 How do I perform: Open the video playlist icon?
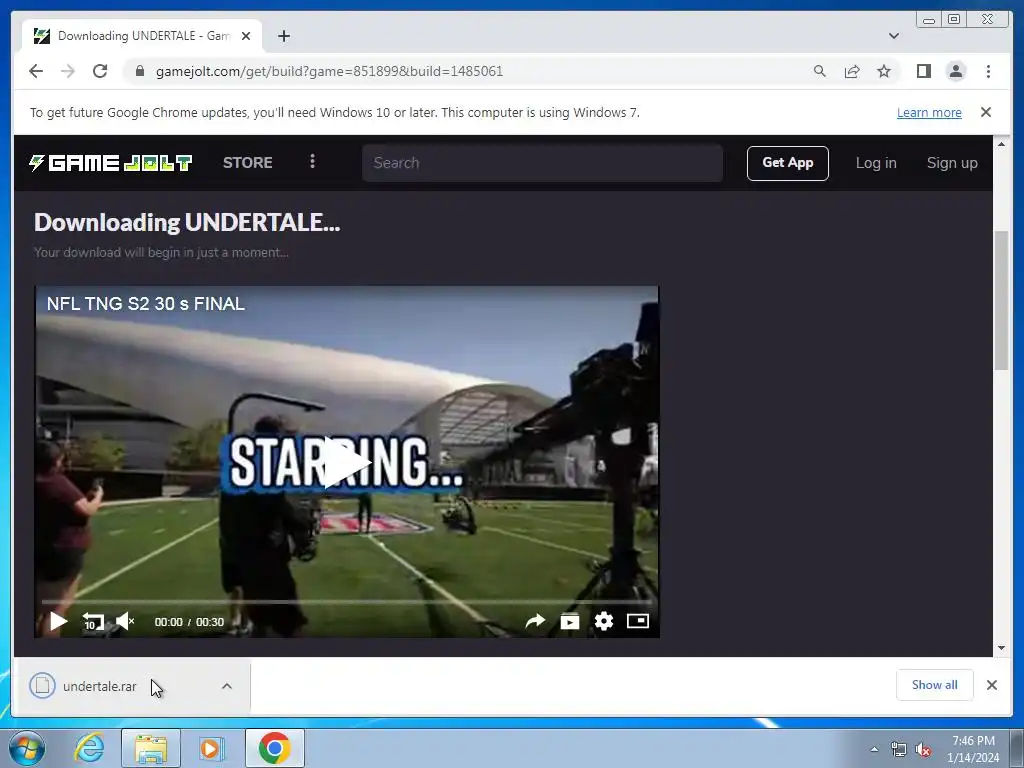(569, 621)
